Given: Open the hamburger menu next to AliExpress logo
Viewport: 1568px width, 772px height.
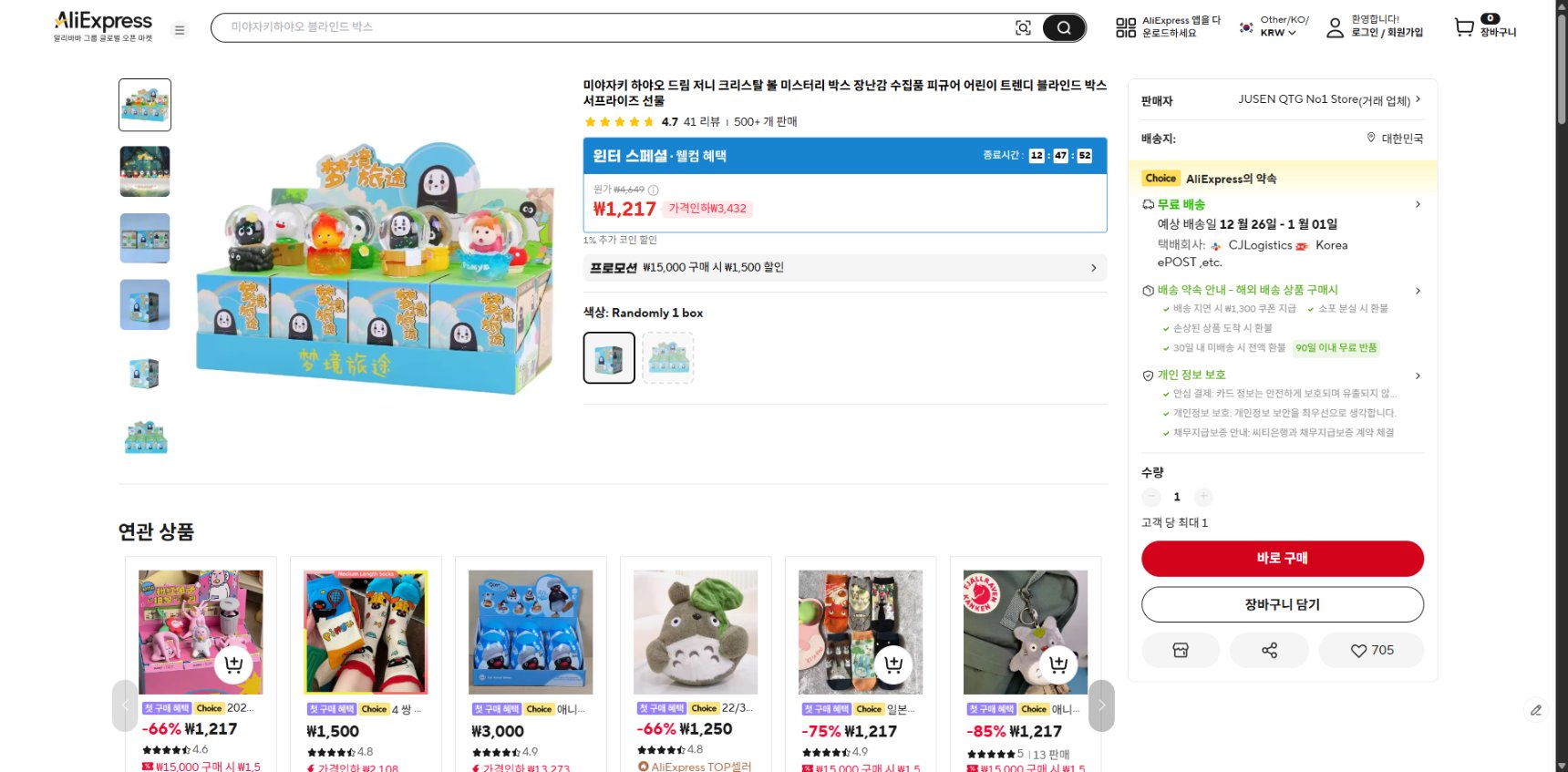Looking at the screenshot, I should click(180, 29).
